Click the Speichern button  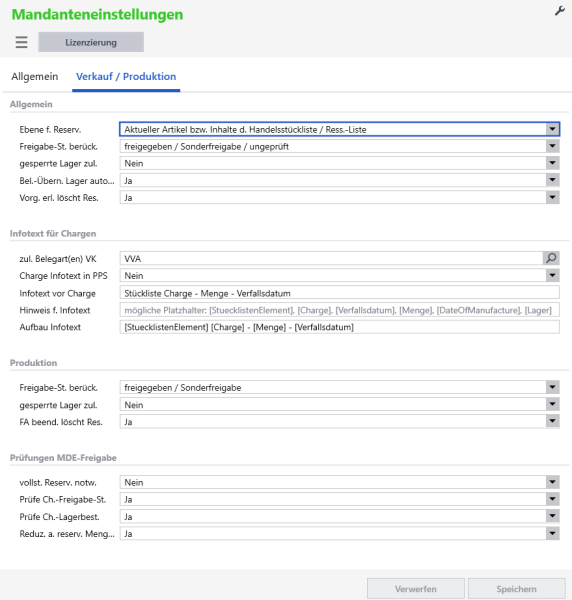coord(517,589)
